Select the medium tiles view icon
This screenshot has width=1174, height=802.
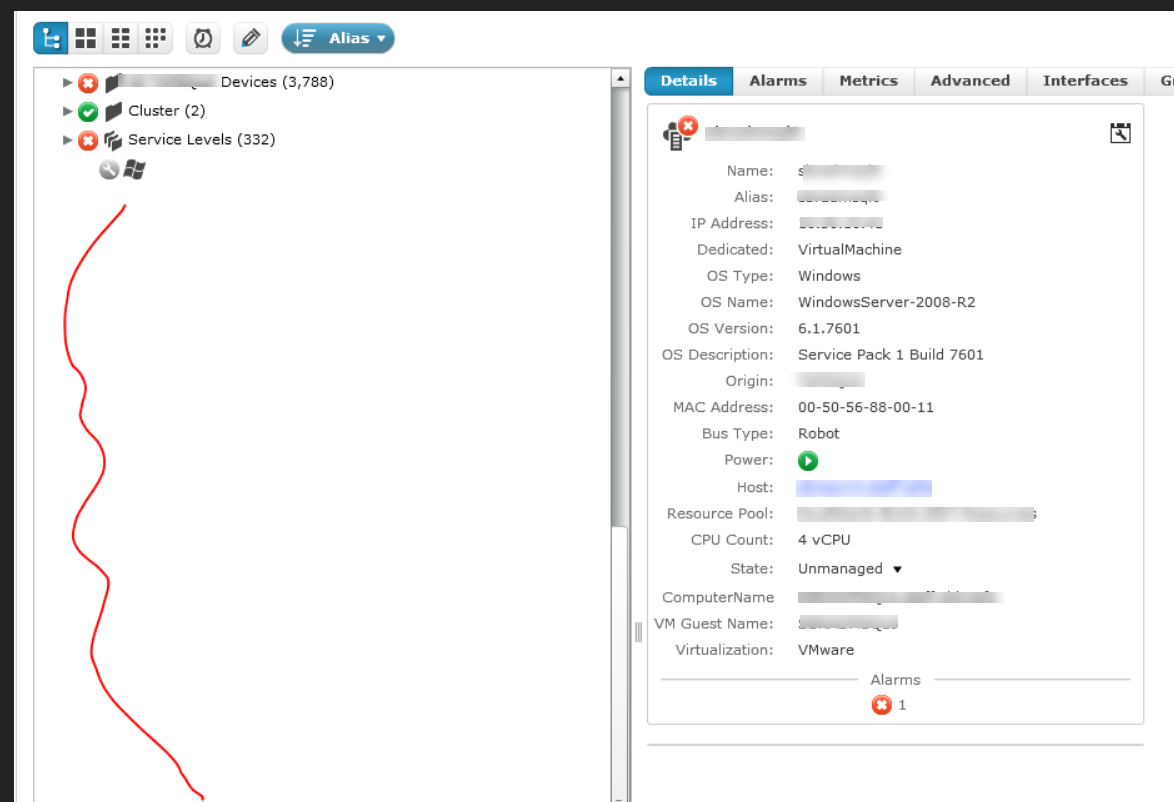(x=121, y=38)
